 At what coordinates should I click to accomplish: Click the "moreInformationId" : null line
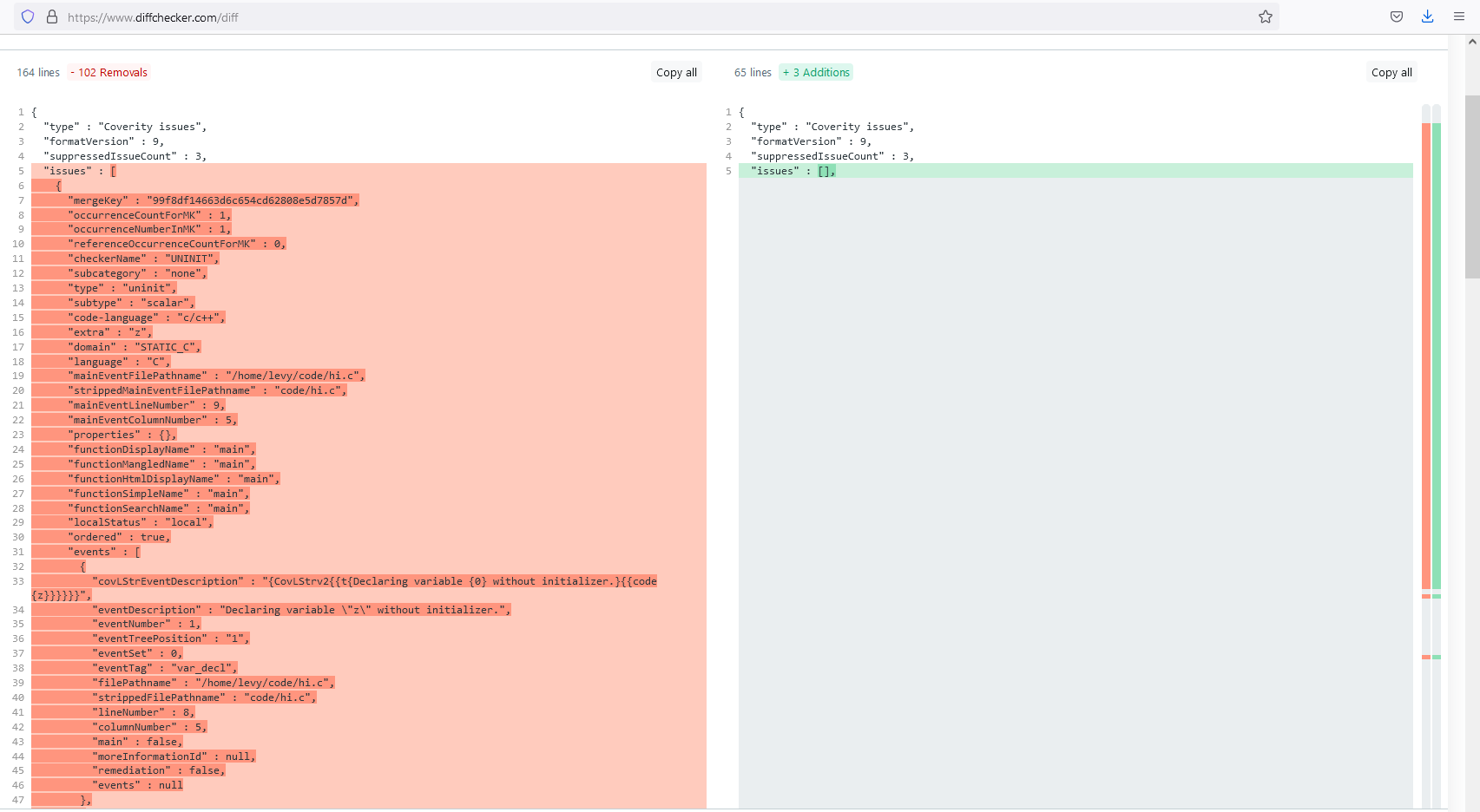[x=174, y=756]
